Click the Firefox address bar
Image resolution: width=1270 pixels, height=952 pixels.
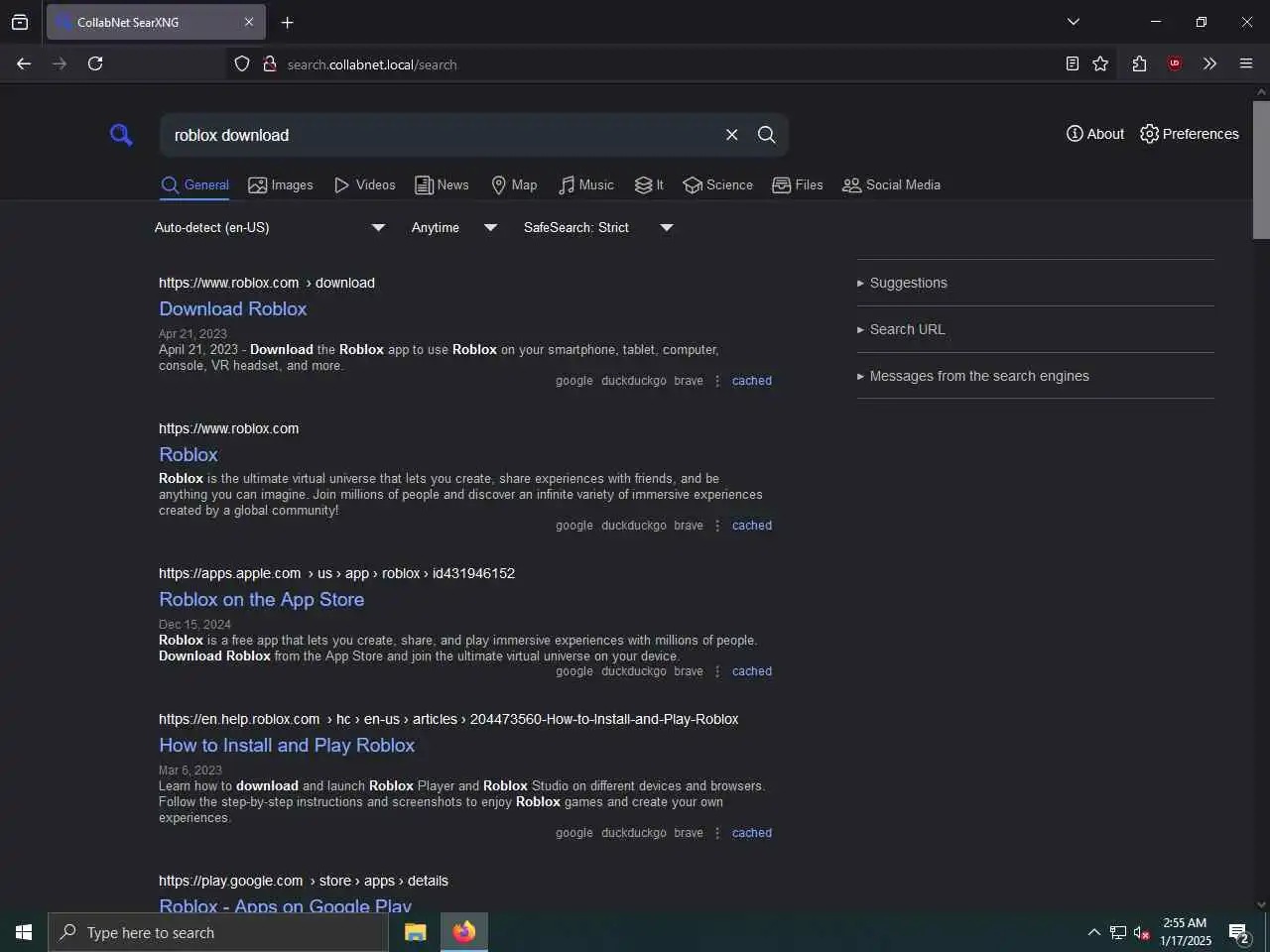click(645, 64)
